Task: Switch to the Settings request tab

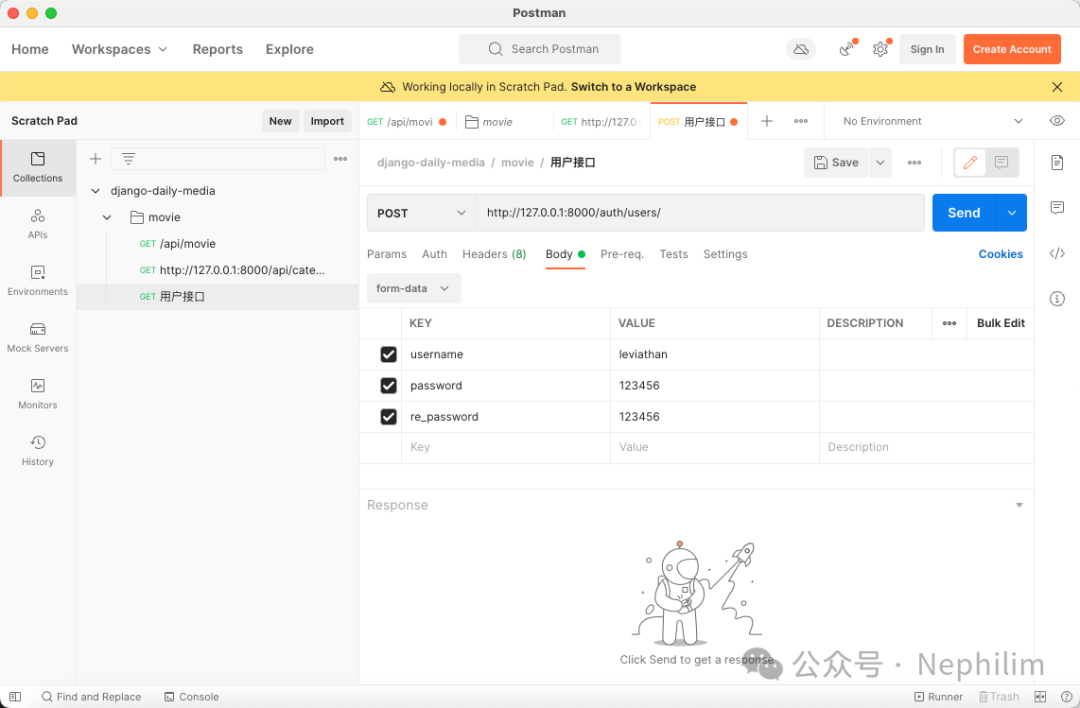Action: (725, 254)
